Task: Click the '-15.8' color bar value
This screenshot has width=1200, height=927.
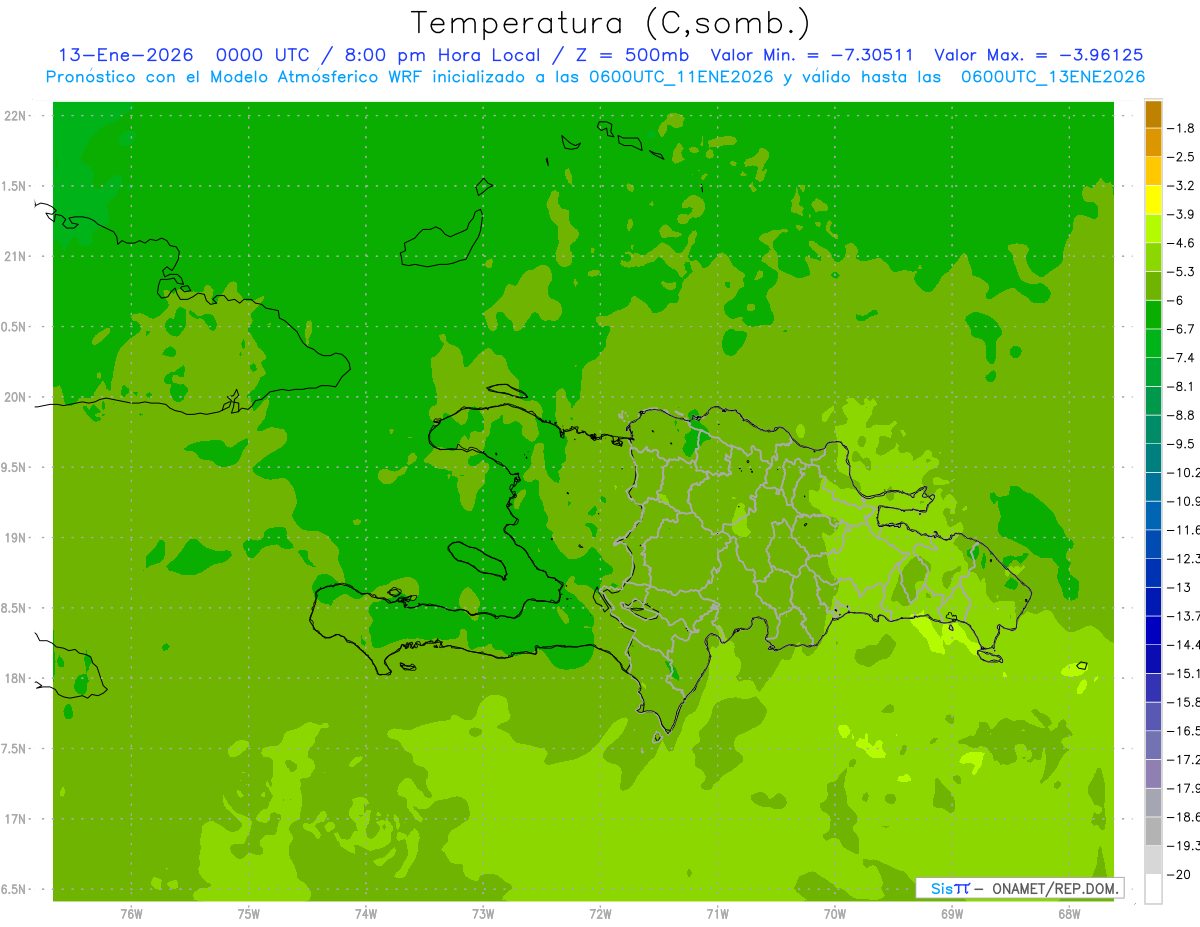Action: [1184, 702]
